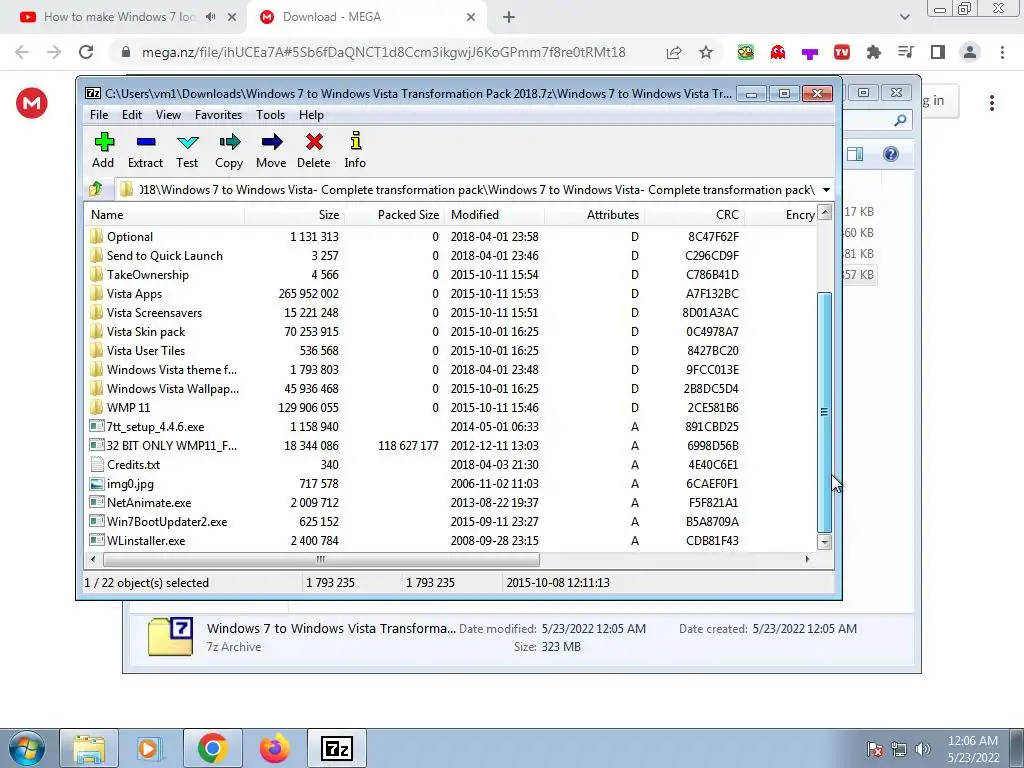The width and height of the screenshot is (1024, 768).
Task: Expand the address path dropdown
Action: click(x=826, y=190)
